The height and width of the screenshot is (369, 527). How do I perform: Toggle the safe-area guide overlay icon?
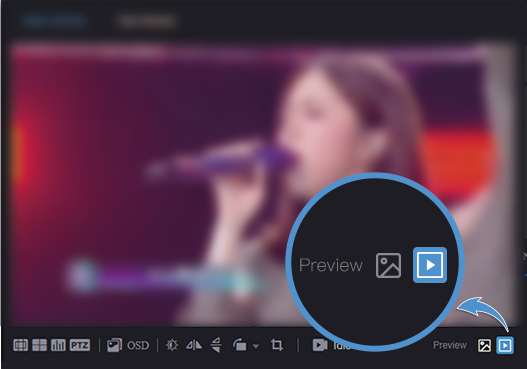(x=21, y=345)
